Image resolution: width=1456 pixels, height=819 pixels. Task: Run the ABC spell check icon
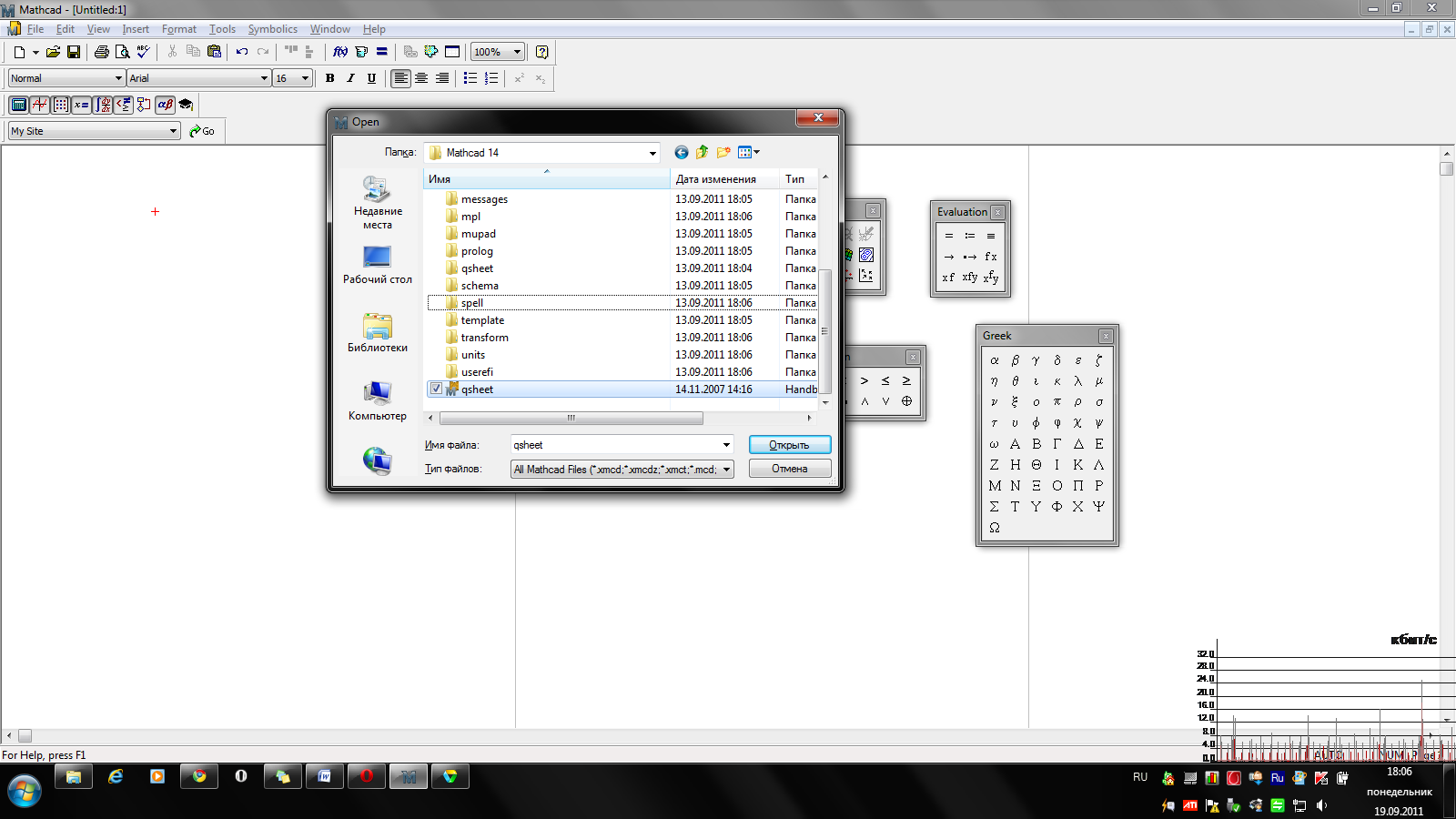click(x=143, y=52)
